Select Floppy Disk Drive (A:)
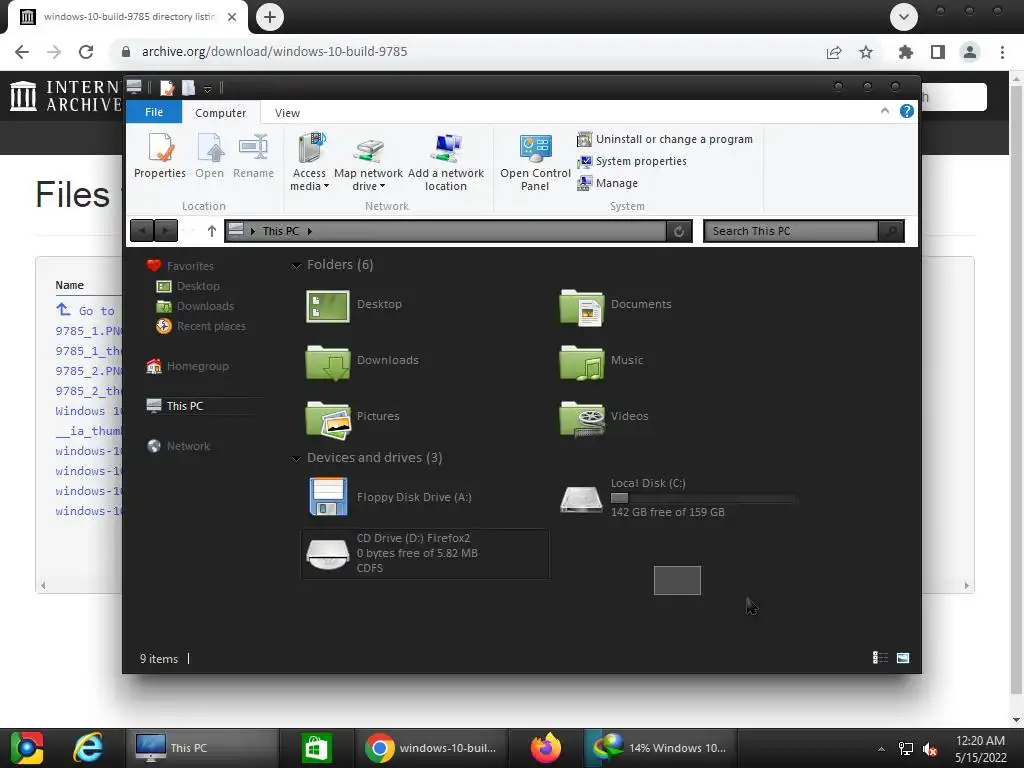This screenshot has height=768, width=1024. tap(389, 497)
